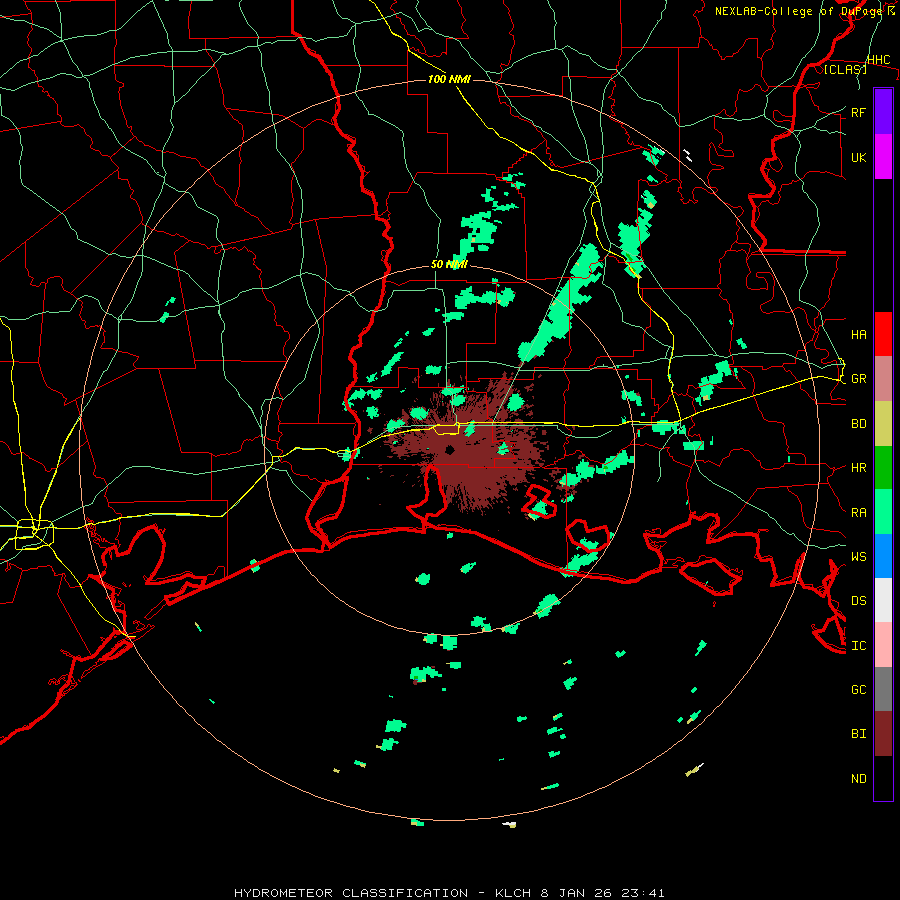Click the NEXLAB-College of DuPage credit text
The width and height of the screenshot is (900, 900).
(x=798, y=11)
